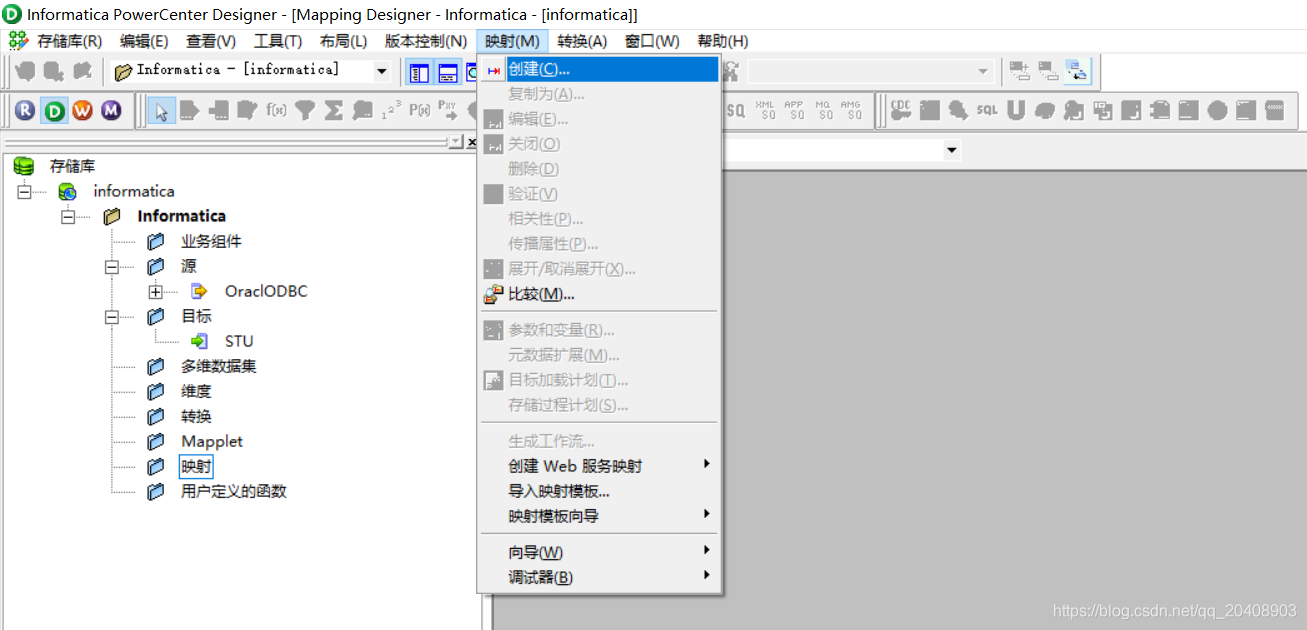The height and width of the screenshot is (630, 1307).
Task: Click the Pxy External Procedure icon
Action: coord(449,110)
